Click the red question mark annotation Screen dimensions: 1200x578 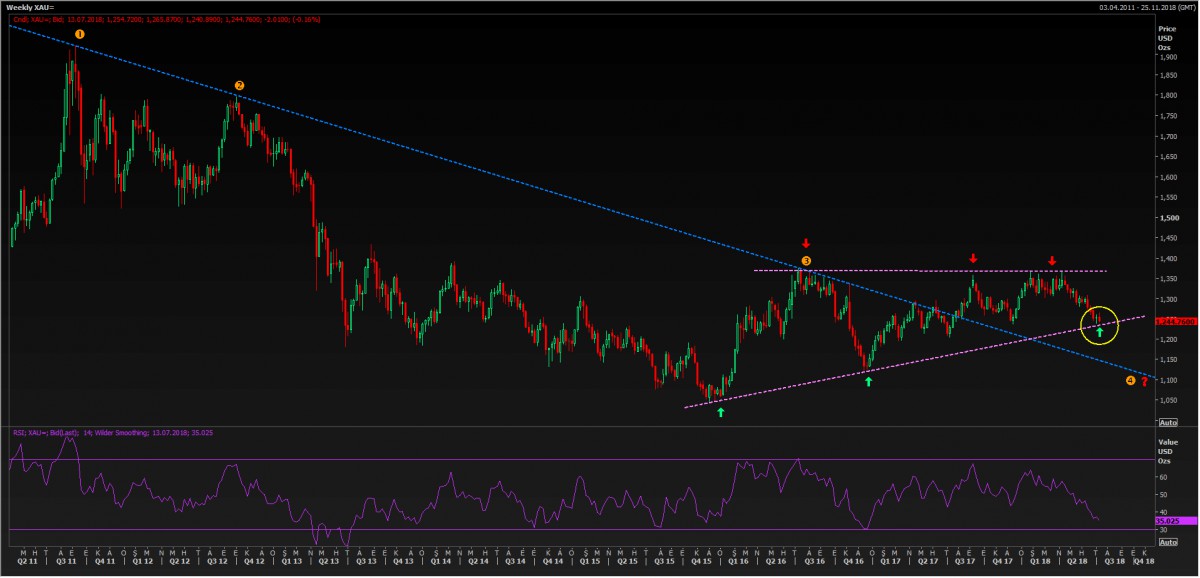(x=1144, y=382)
